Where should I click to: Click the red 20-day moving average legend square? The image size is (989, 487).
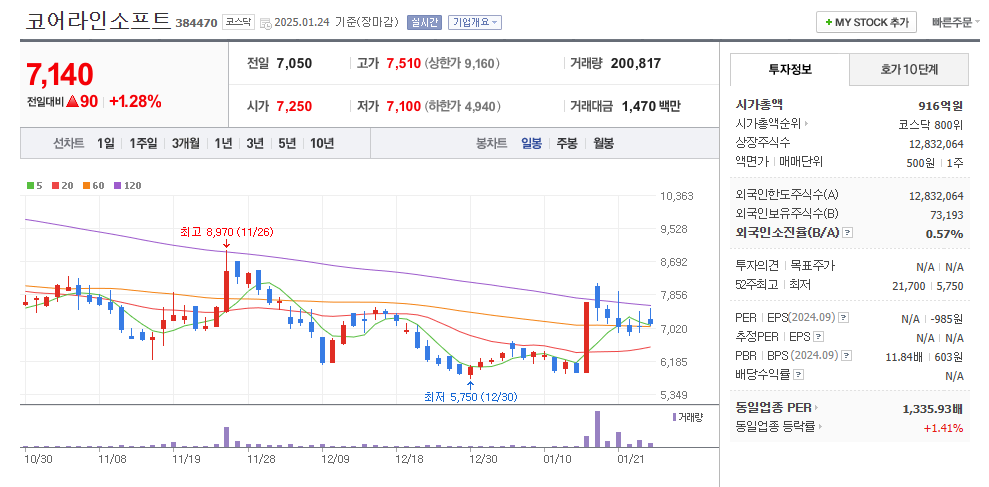[55, 185]
